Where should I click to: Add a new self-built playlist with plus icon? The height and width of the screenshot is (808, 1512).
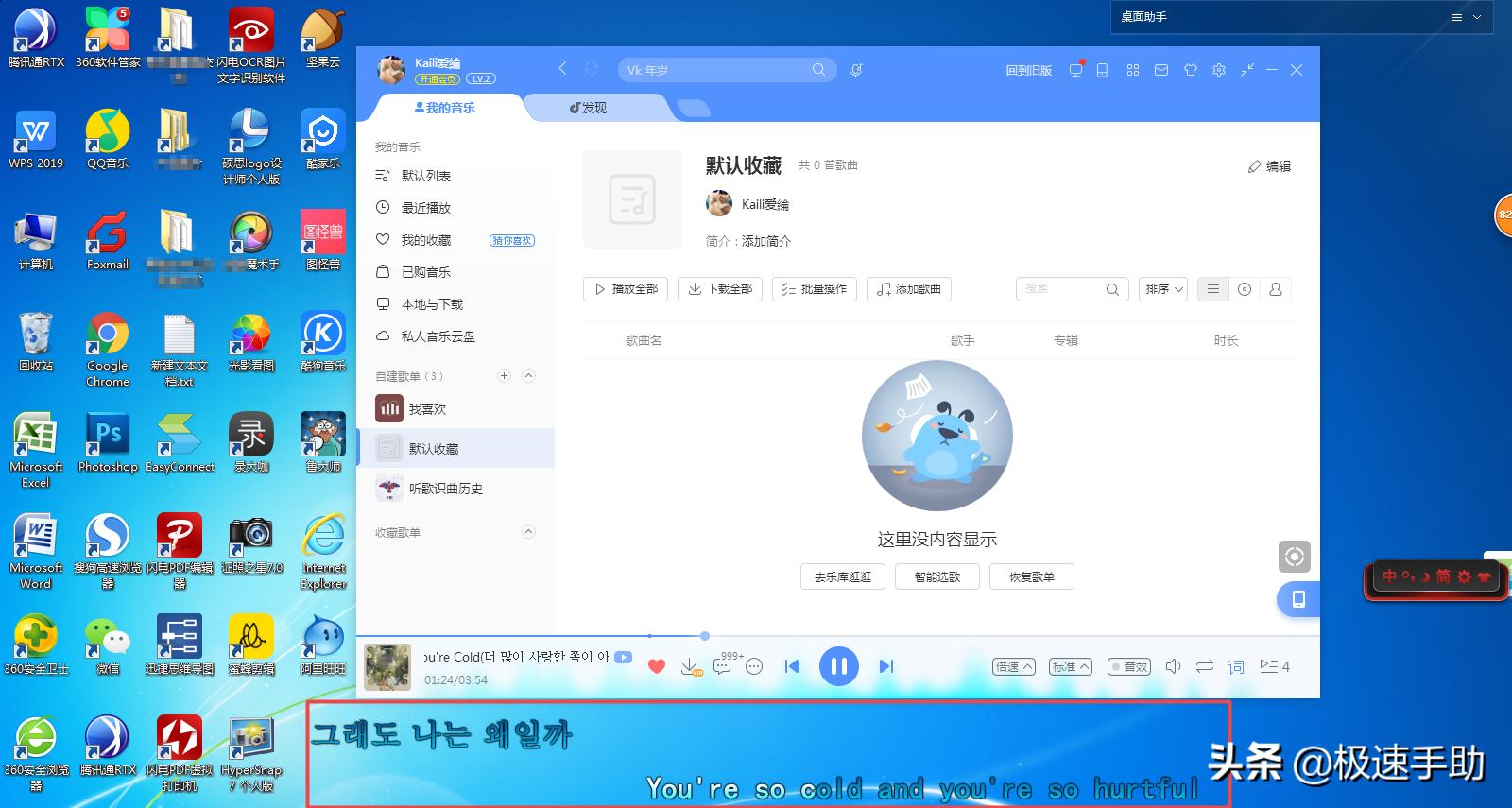(x=504, y=376)
